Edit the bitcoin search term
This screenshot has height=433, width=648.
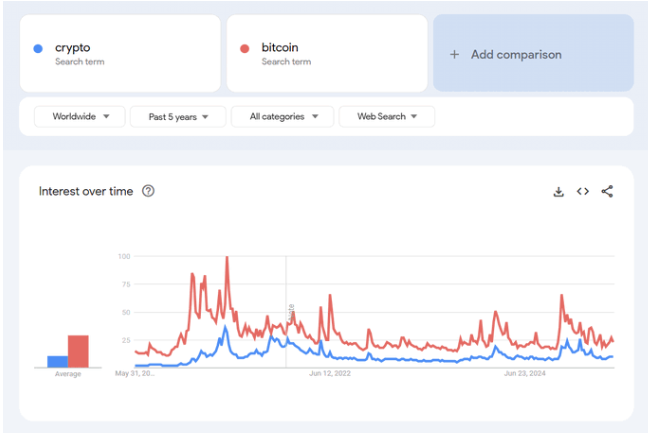[280, 48]
